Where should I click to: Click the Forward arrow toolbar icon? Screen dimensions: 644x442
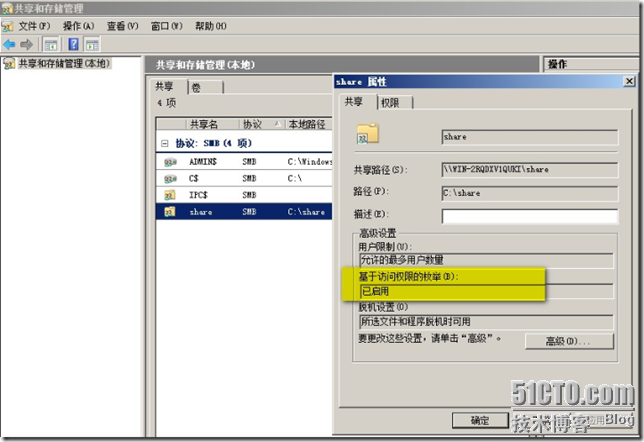pos(27,44)
